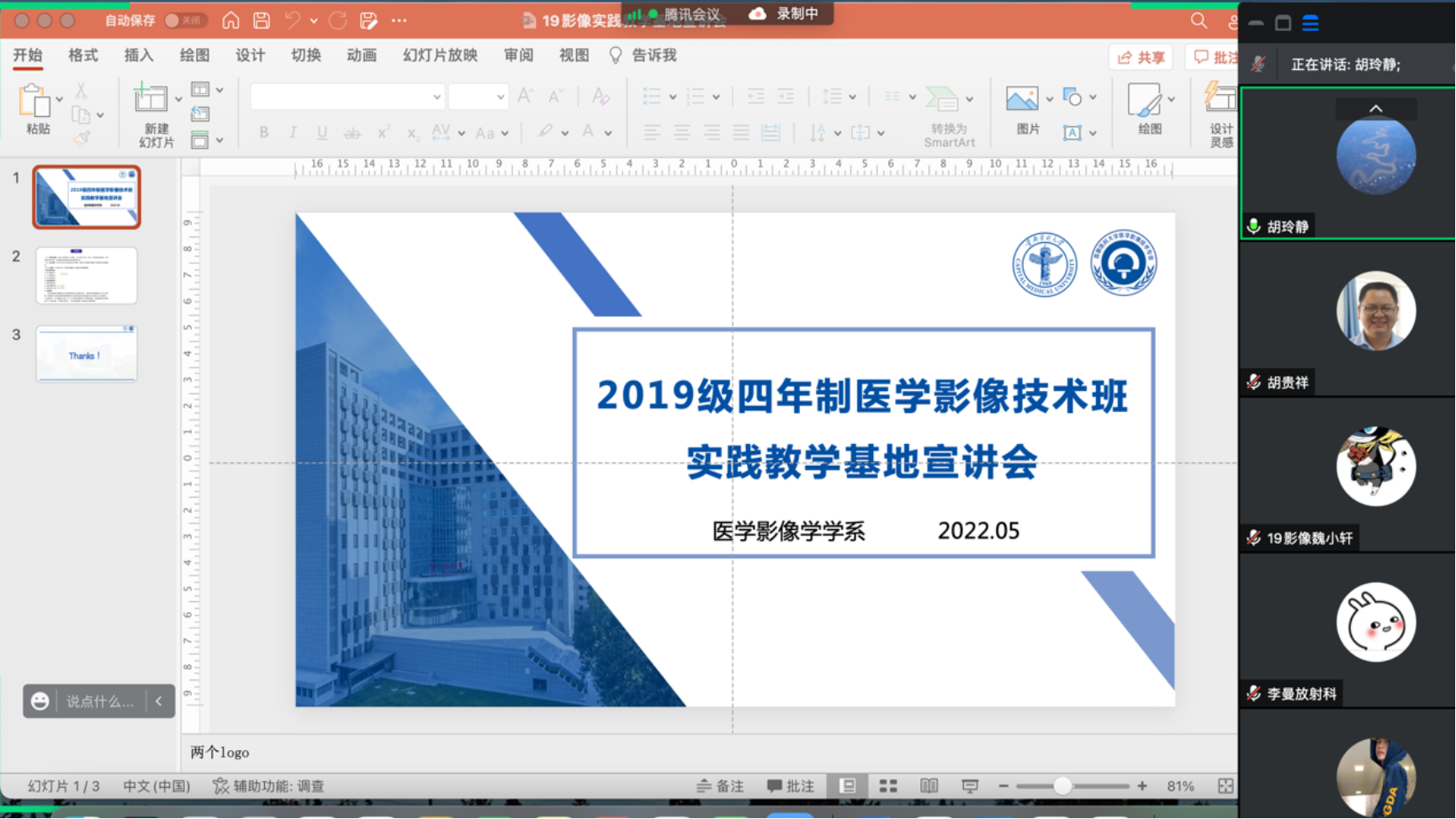Screen dimensions: 1456x819
Task: Switch to the 幻灯片放映 tab
Action: click(440, 55)
